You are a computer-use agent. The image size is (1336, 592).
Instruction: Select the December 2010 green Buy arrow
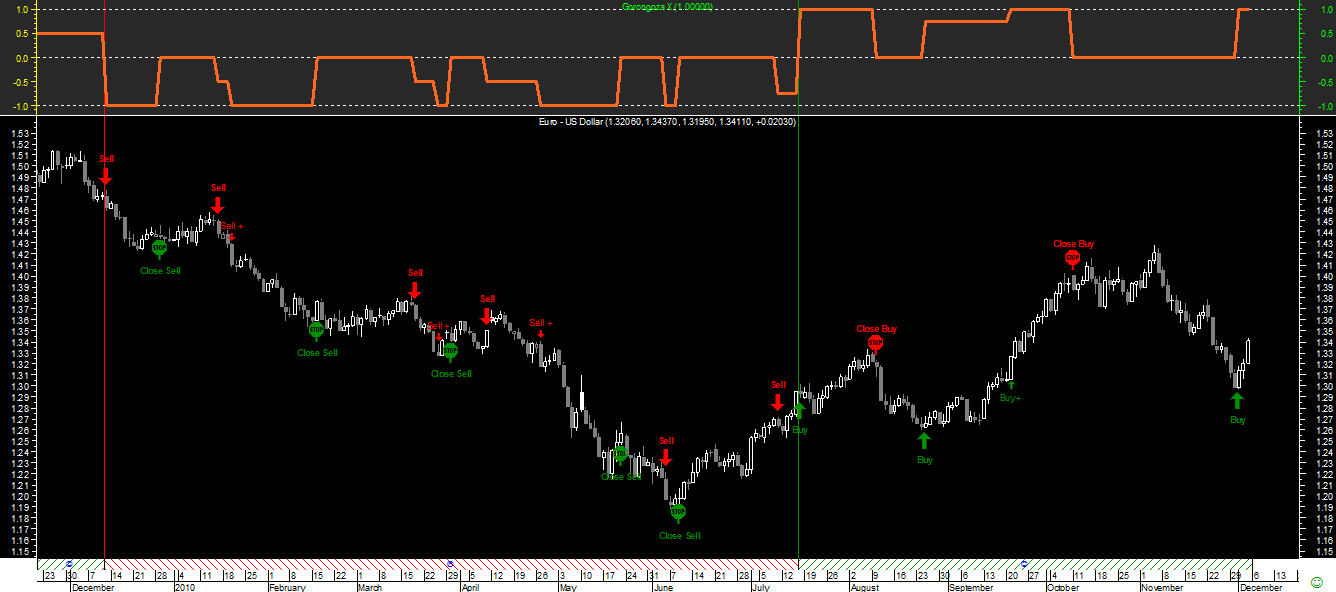pyautogui.click(x=1237, y=401)
